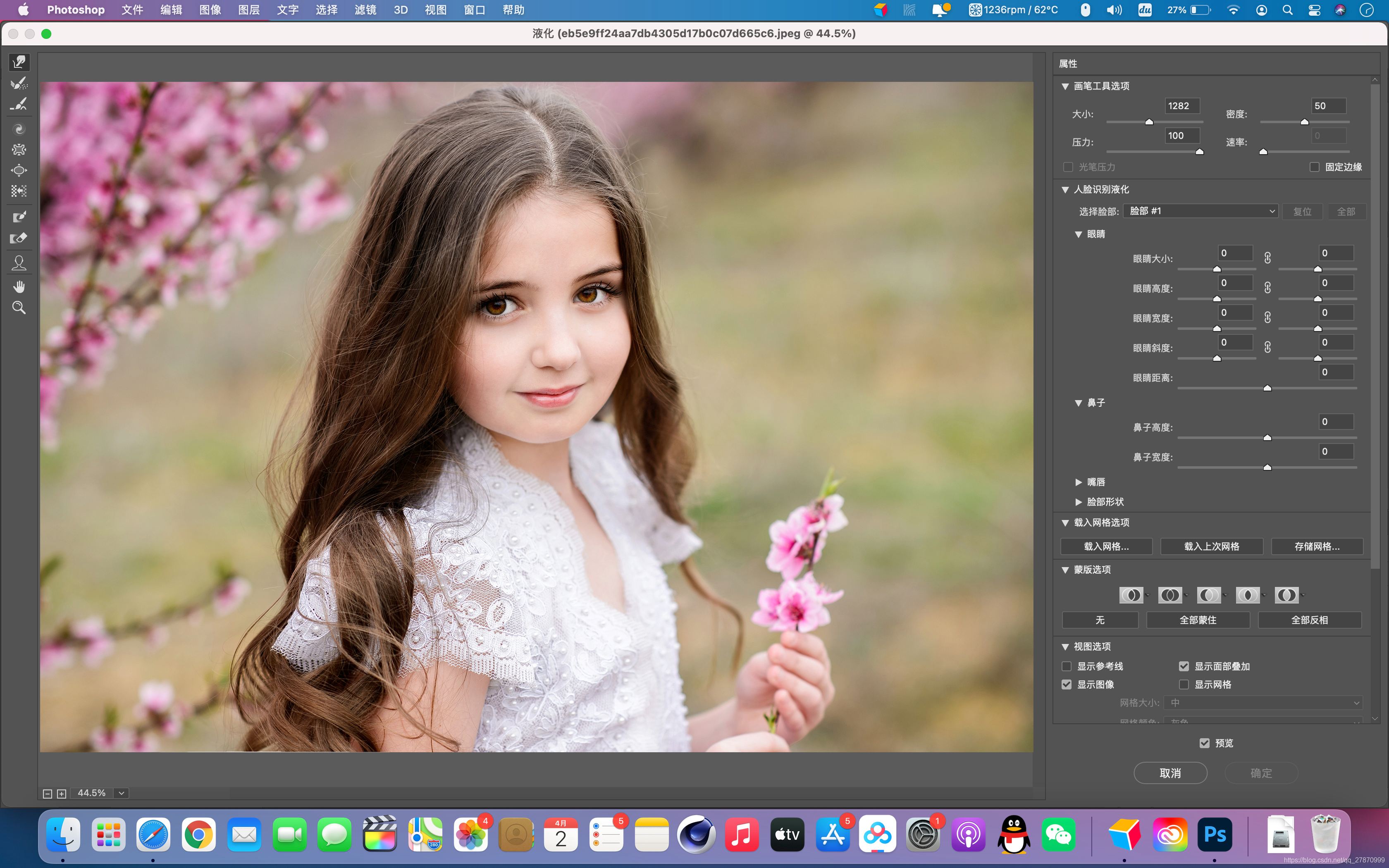The height and width of the screenshot is (868, 1389).
Task: Collapse the 视图选项 section
Action: (1065, 646)
